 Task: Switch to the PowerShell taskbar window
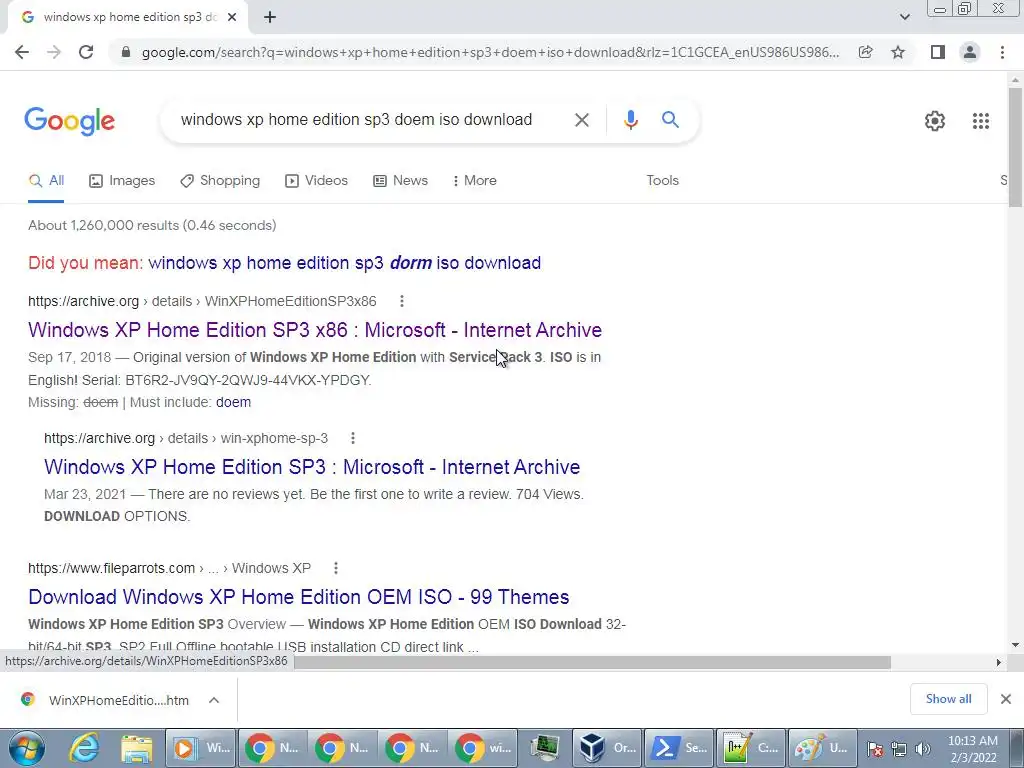tap(679, 748)
